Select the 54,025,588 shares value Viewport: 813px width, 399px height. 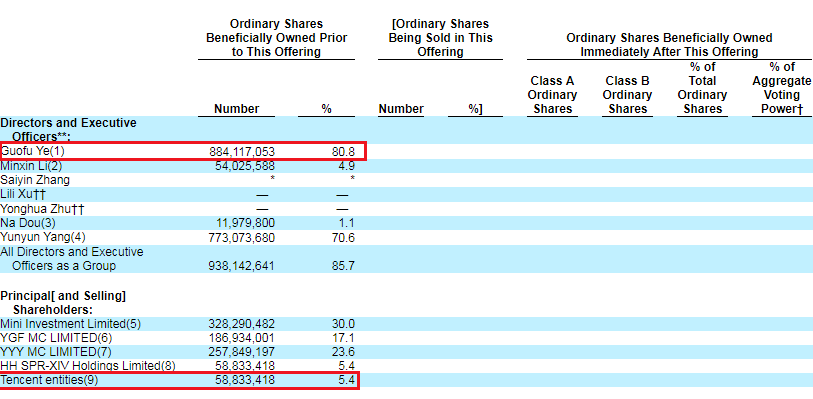click(245, 166)
